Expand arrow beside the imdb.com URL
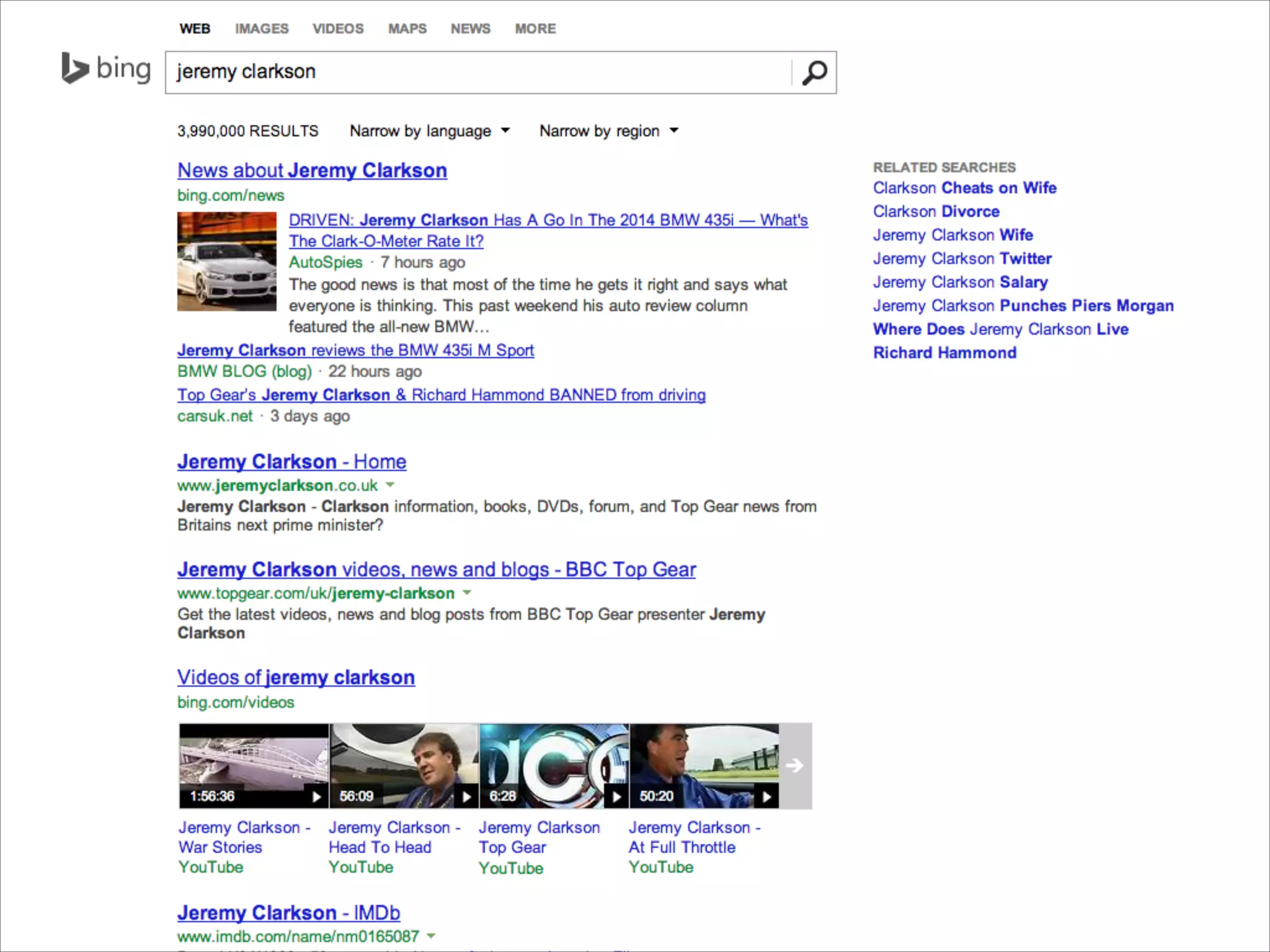The width and height of the screenshot is (1270, 952). (x=431, y=936)
